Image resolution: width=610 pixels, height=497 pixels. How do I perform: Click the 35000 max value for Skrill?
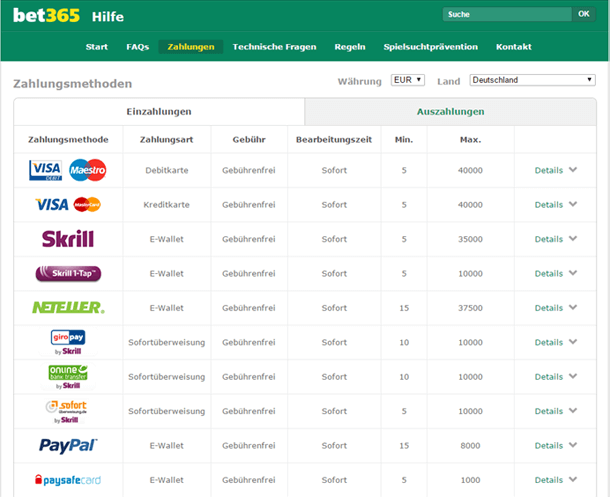[x=470, y=239]
